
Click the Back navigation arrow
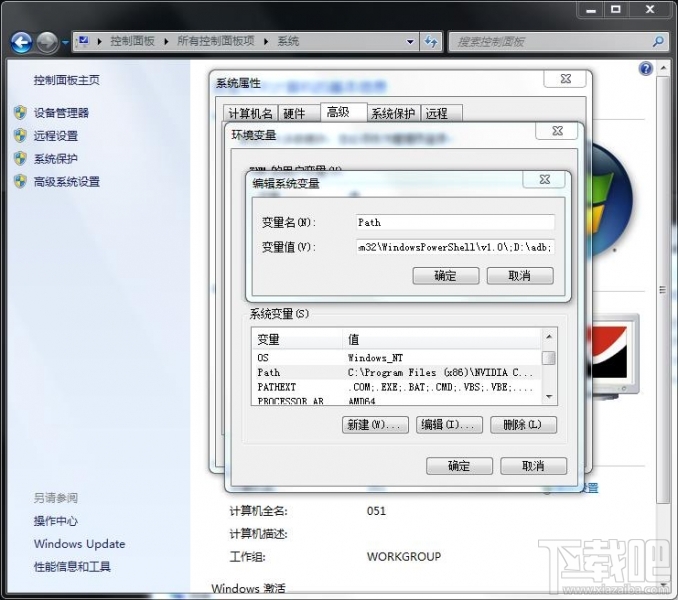(x=21, y=42)
